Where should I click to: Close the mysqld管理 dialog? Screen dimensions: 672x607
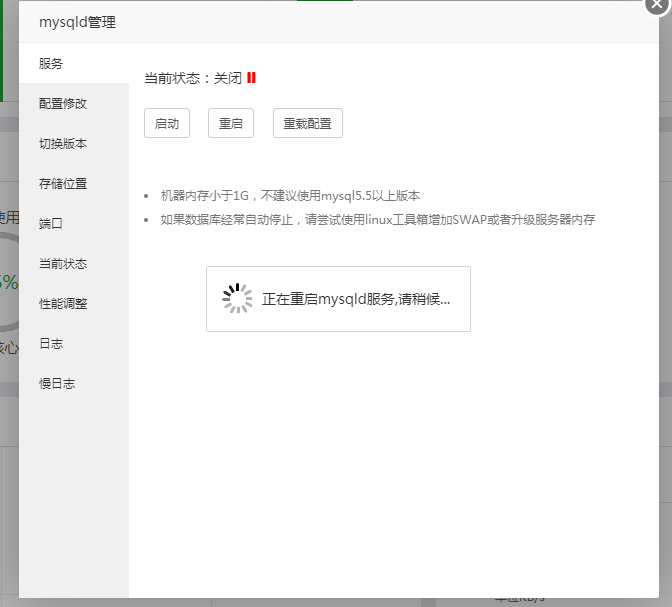tap(657, 3)
